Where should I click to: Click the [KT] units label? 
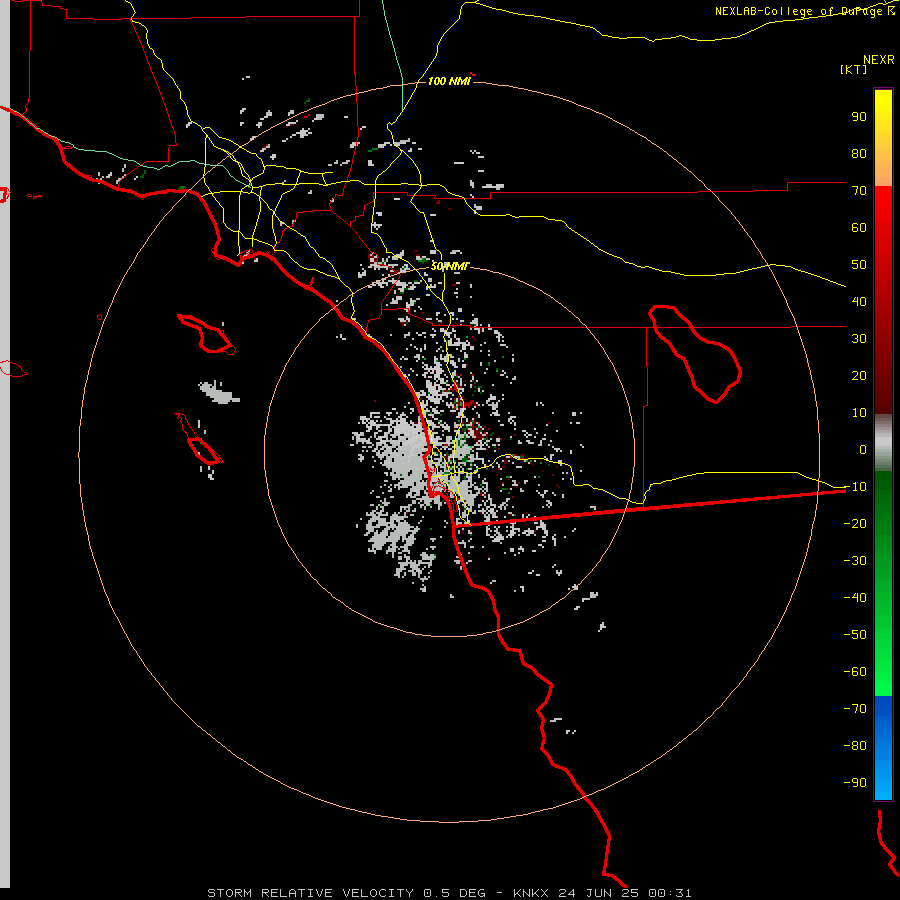click(x=853, y=69)
